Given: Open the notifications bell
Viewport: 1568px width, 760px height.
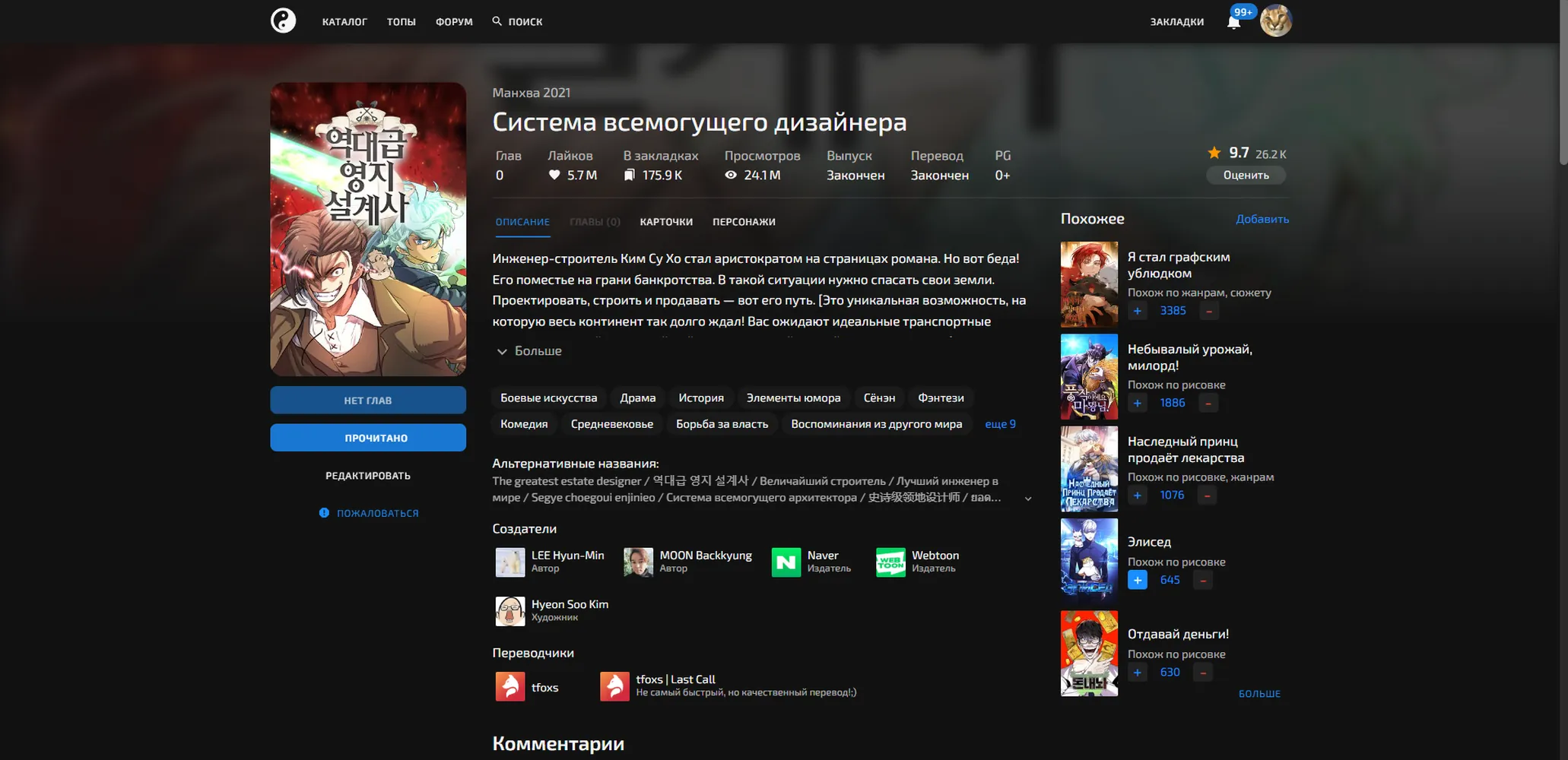Looking at the screenshot, I should point(1233,22).
